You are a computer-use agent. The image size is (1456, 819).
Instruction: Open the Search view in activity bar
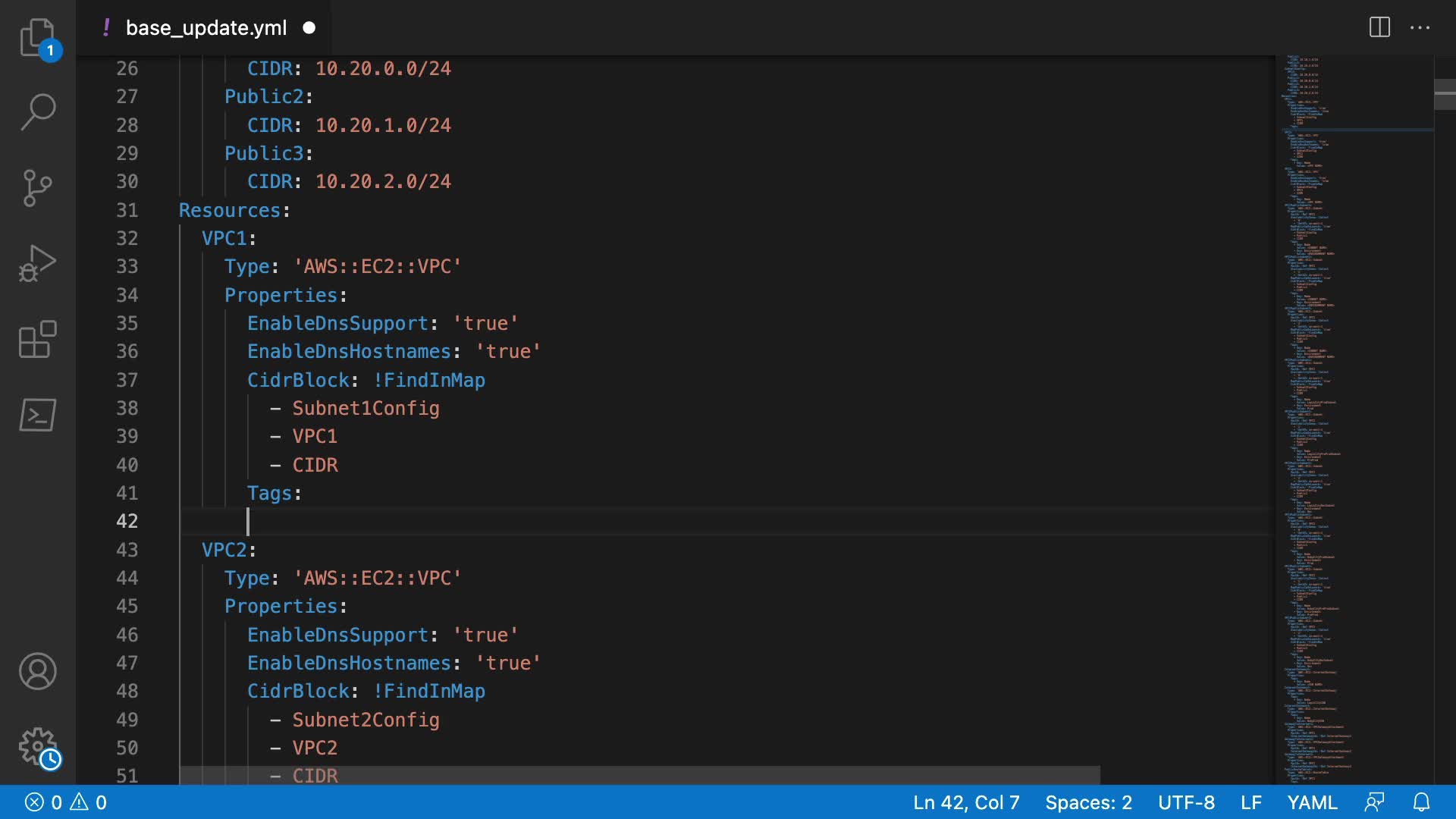click(x=37, y=112)
